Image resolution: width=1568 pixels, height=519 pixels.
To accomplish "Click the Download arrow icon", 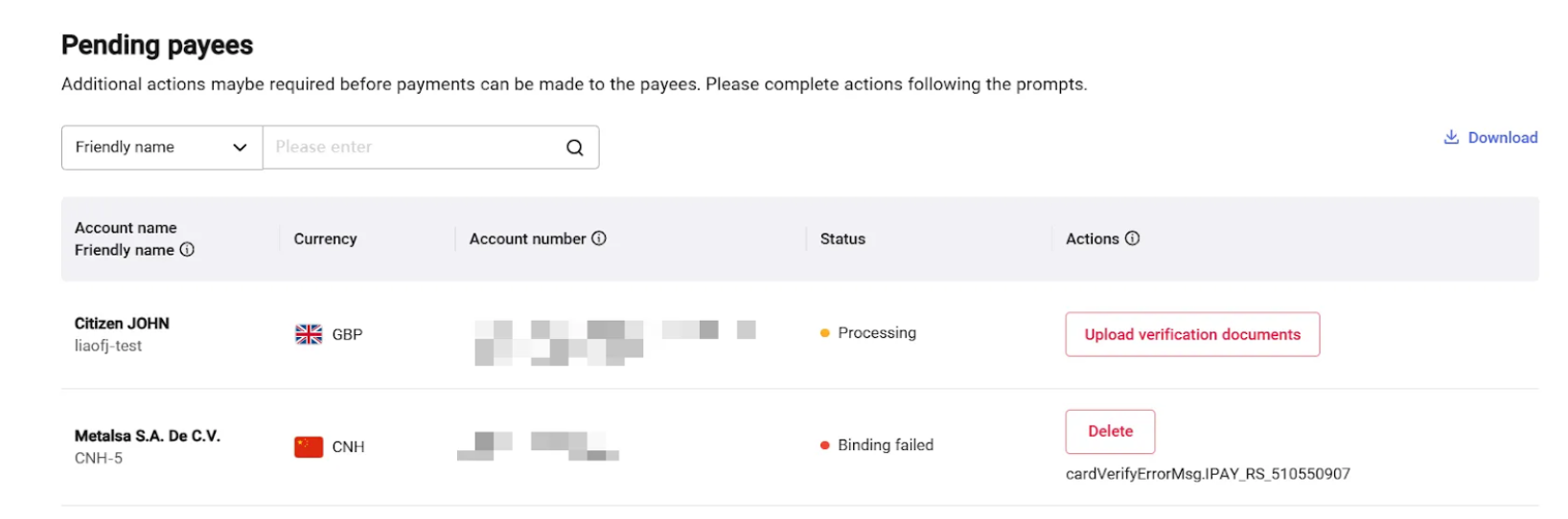I will (1451, 137).
